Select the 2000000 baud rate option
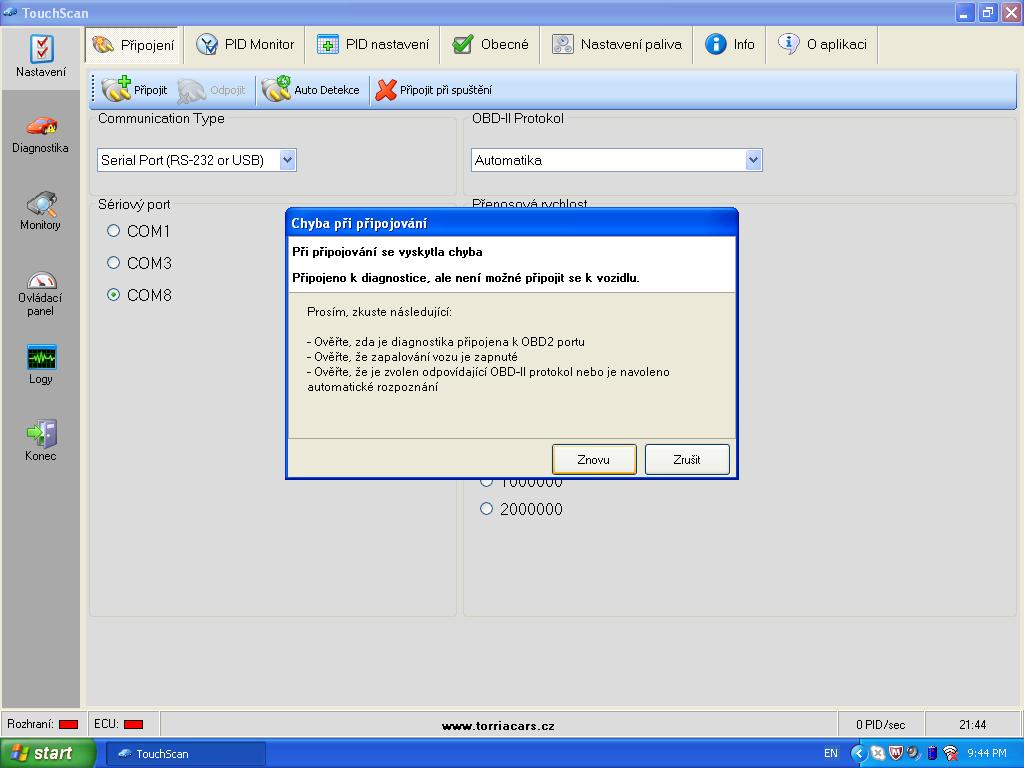The image size is (1024, 768). coord(487,509)
